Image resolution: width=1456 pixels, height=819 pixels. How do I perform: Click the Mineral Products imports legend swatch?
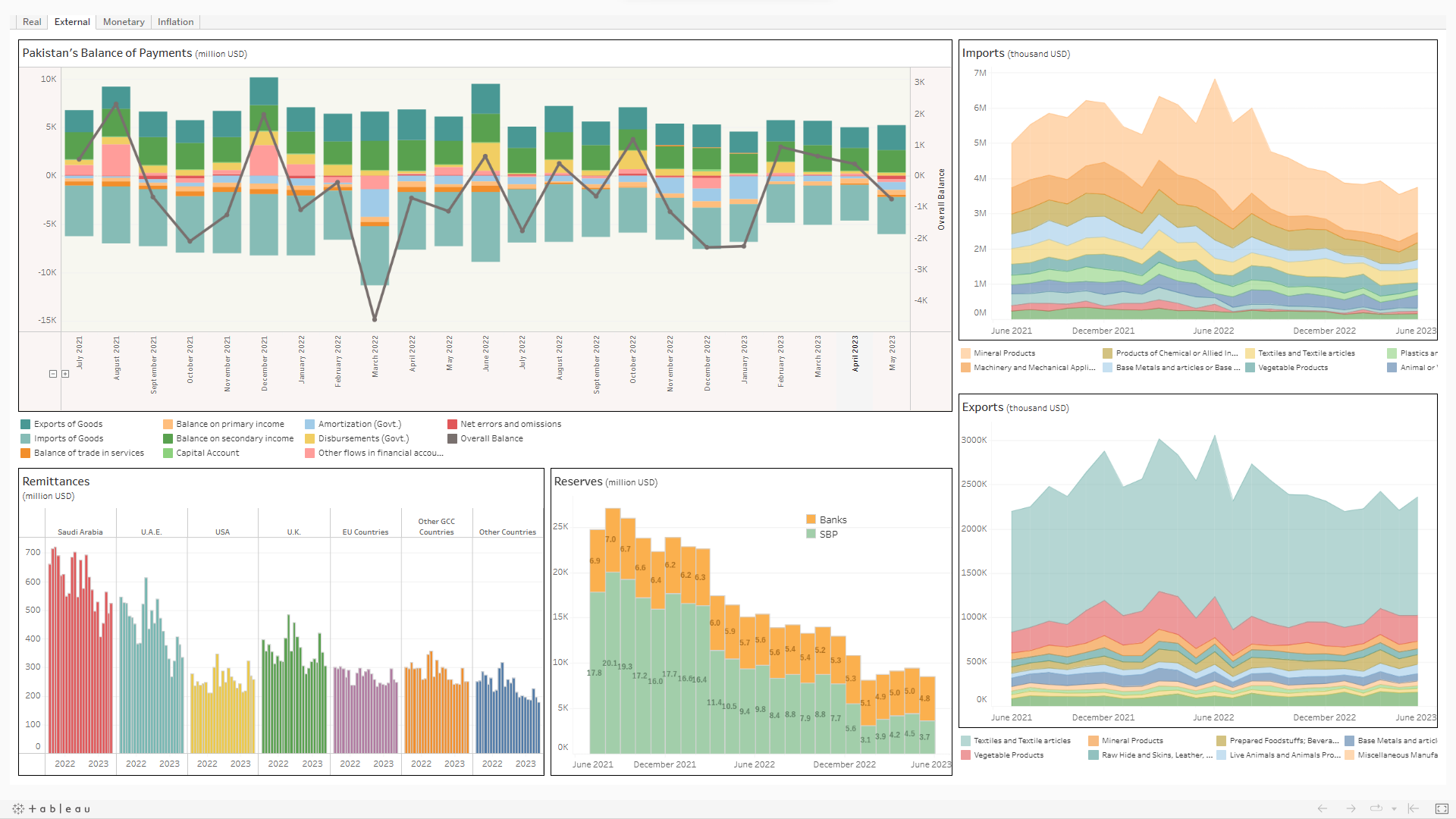[965, 353]
